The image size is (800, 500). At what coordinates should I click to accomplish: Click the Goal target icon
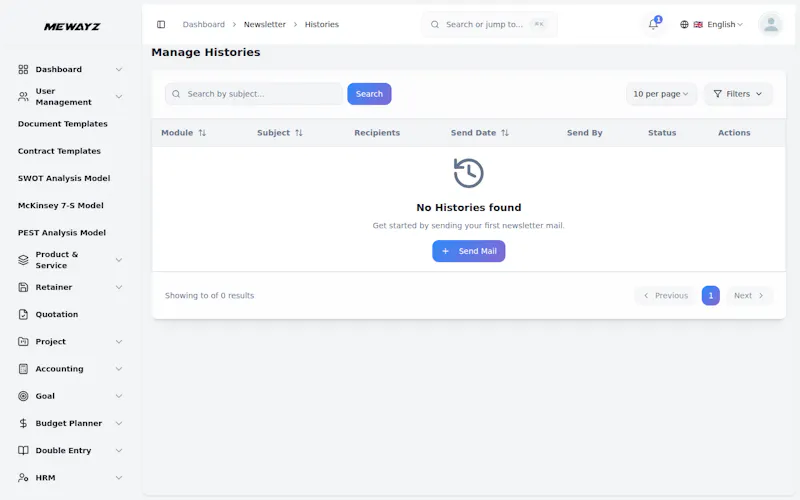pyautogui.click(x=23, y=396)
